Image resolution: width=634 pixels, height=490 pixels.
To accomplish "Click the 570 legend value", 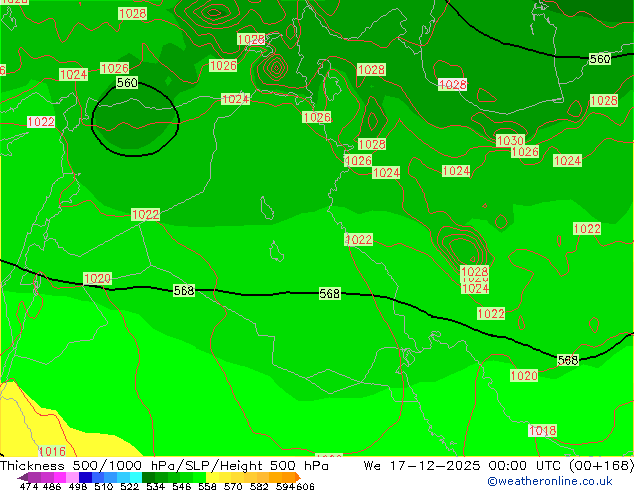I will pyautogui.click(x=233, y=486).
